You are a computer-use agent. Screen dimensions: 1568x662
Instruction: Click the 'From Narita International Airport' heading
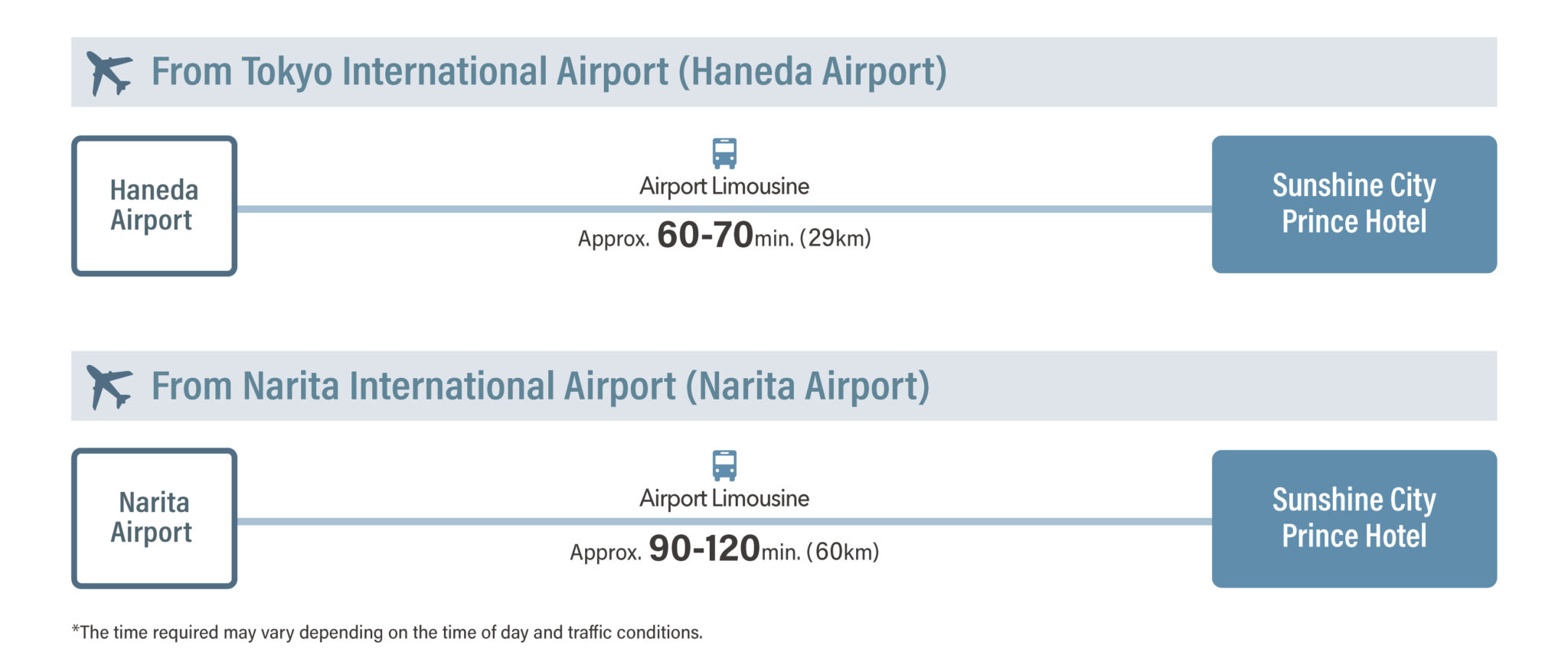click(x=540, y=386)
